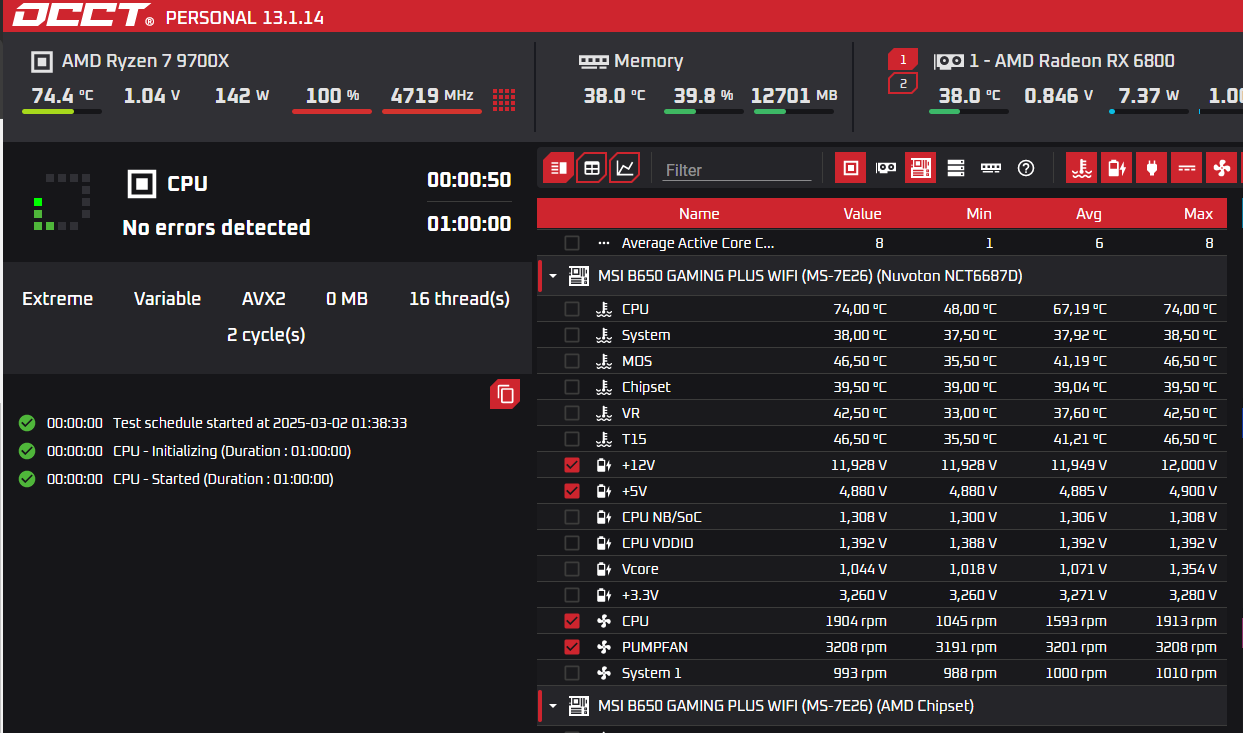Screen dimensions: 1243x733
Task: Toggle the motherboard sensor filter icon
Action: coord(920,168)
